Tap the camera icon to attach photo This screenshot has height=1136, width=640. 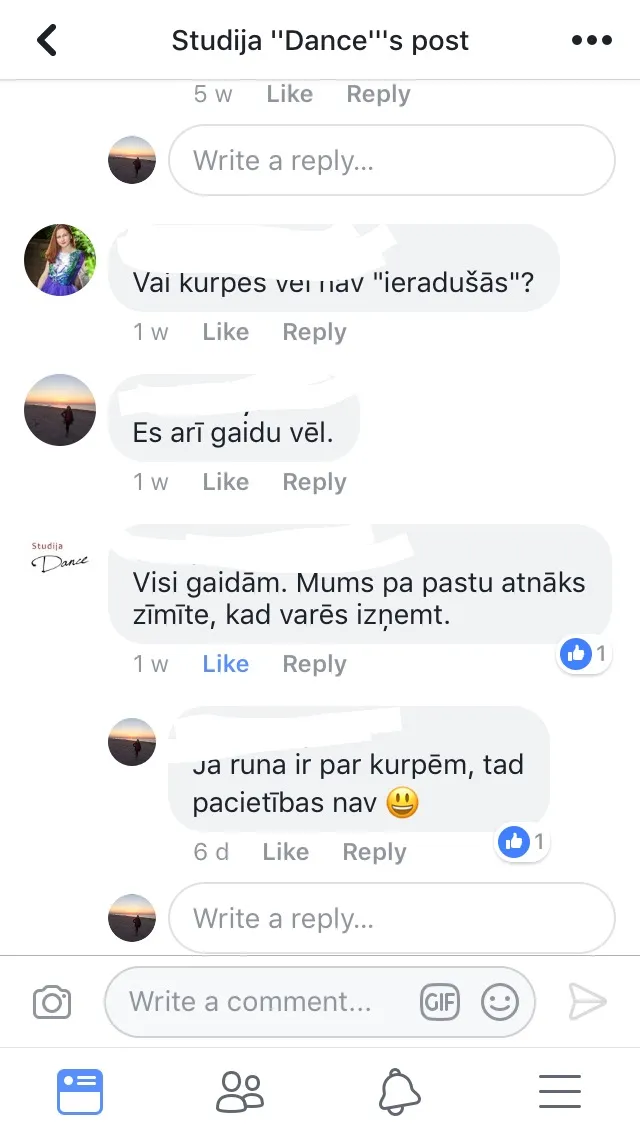(x=52, y=1002)
